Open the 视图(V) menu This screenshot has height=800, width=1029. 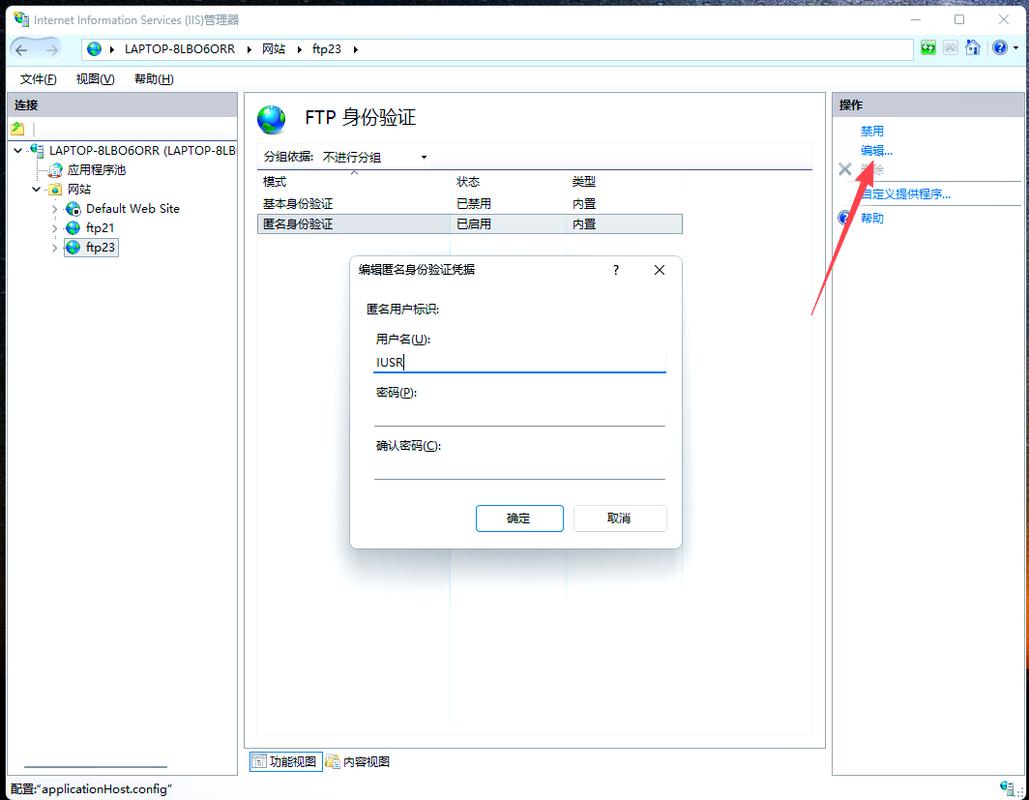[93, 78]
